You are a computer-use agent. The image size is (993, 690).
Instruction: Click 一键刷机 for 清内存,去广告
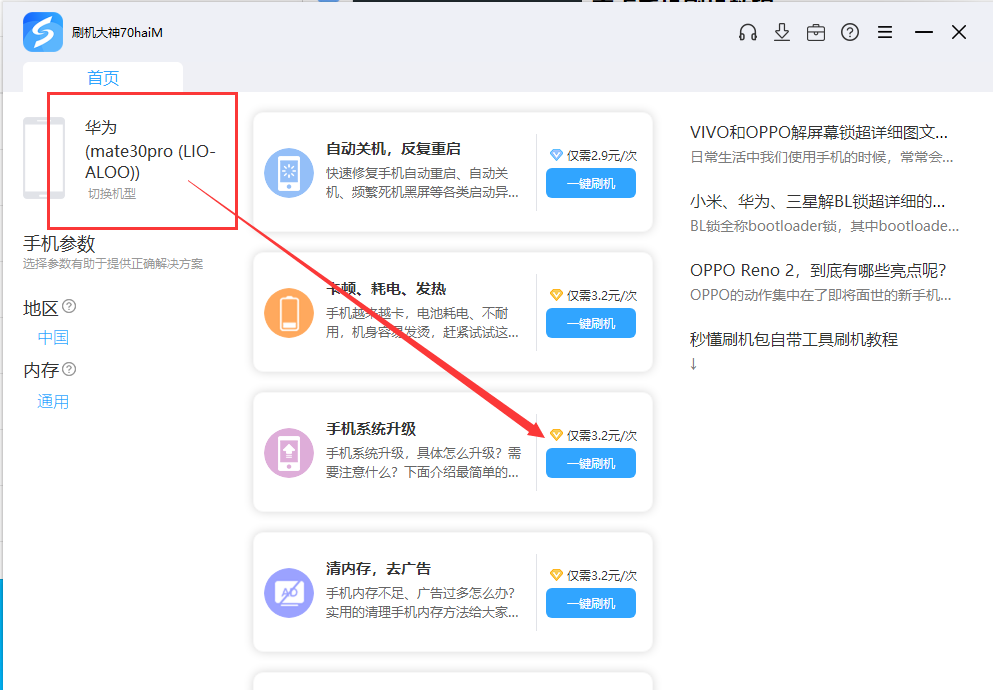pyautogui.click(x=591, y=603)
